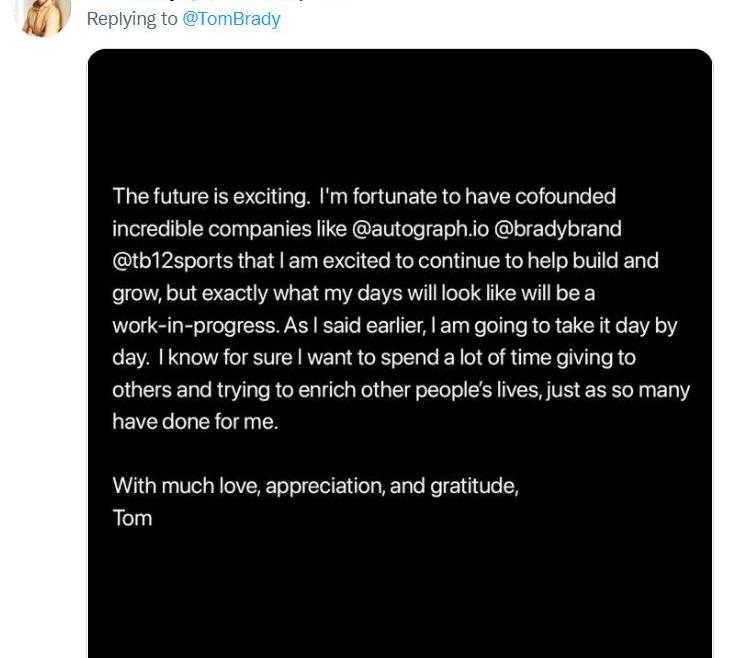Click the "have done for me." line
Screen dimensions: 734x658
click(x=195, y=422)
